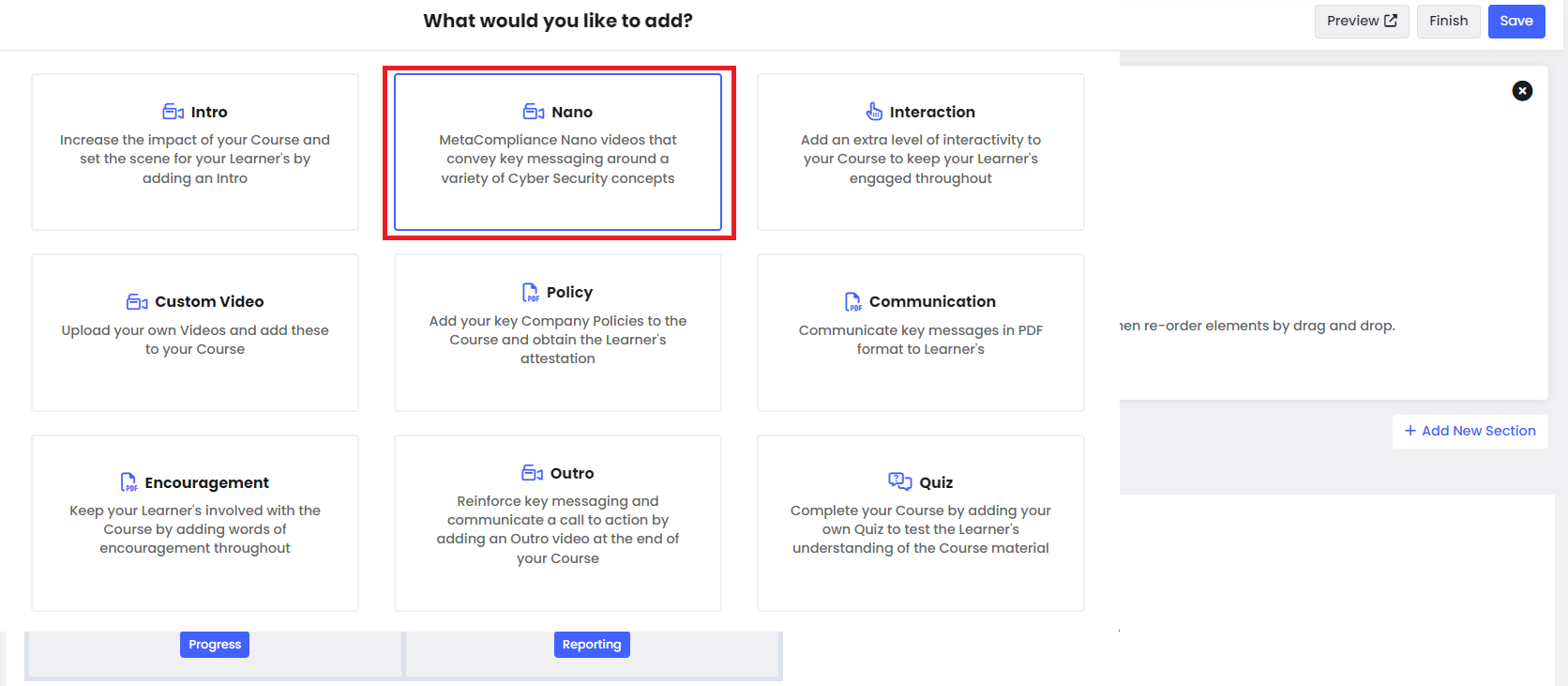Select the Nano card description text

[x=558, y=159]
